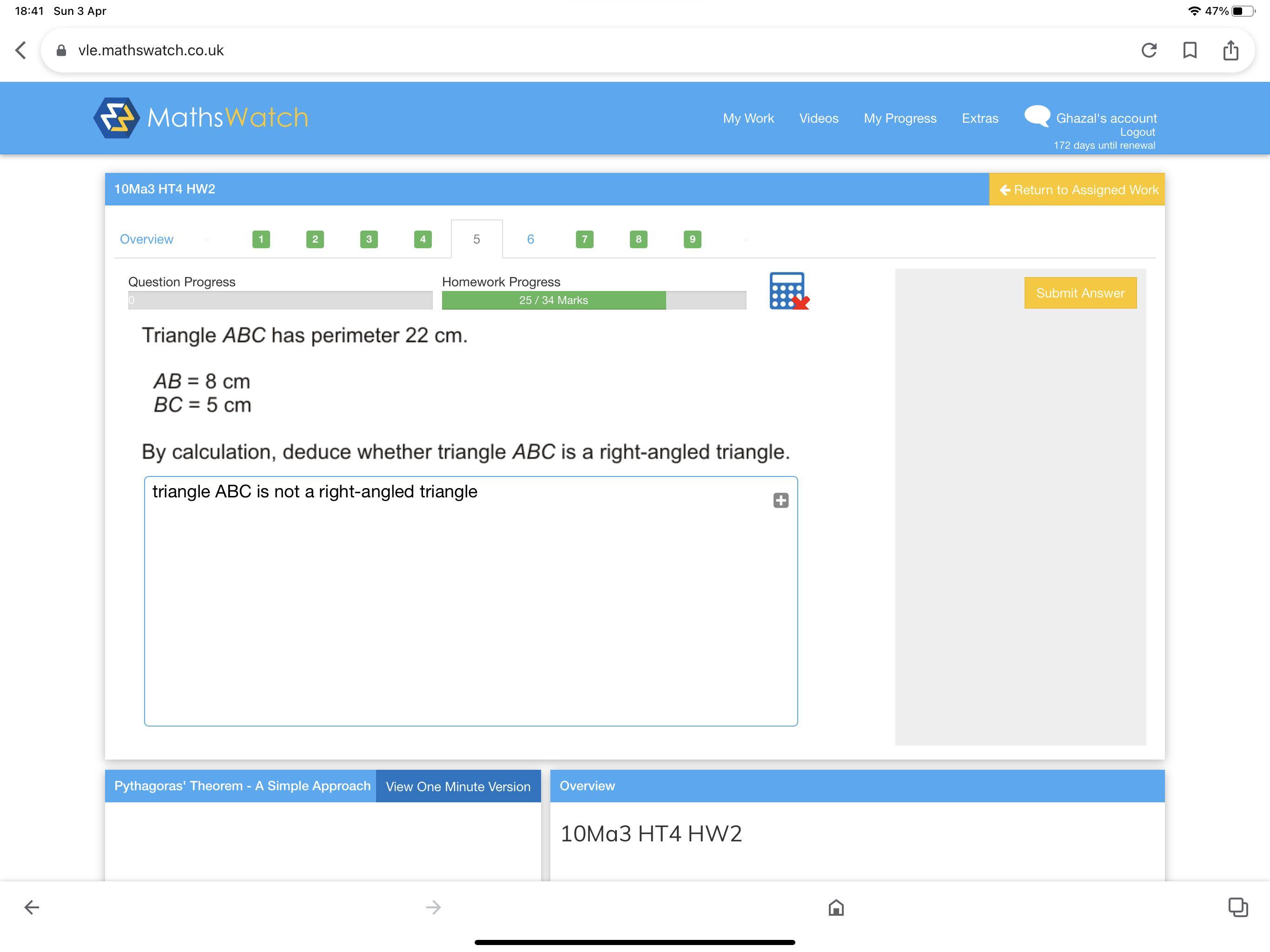Open the My Progress menu
Screen dimensions: 1270x952
coord(900,118)
